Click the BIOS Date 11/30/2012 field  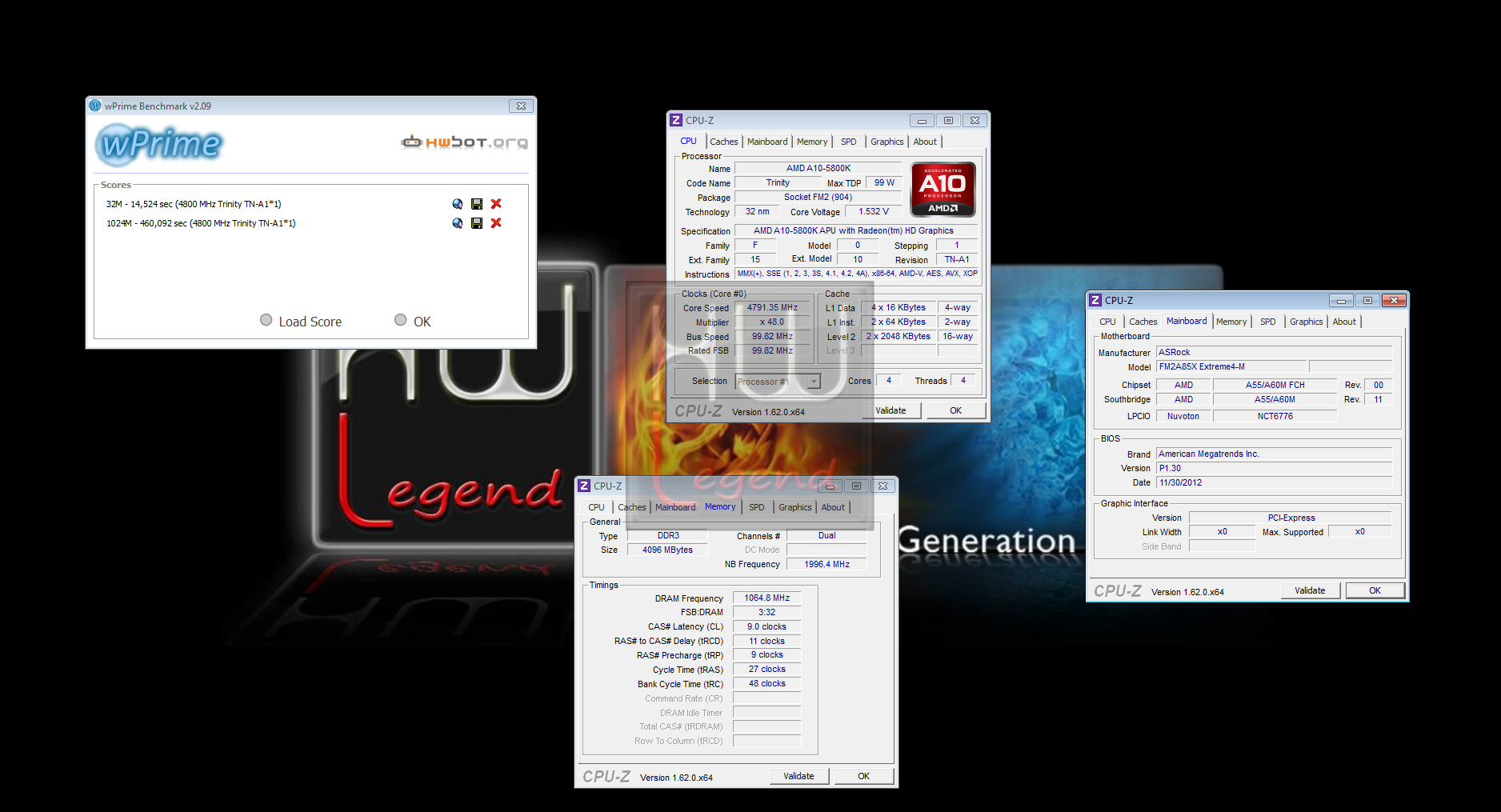pyautogui.click(x=1275, y=482)
